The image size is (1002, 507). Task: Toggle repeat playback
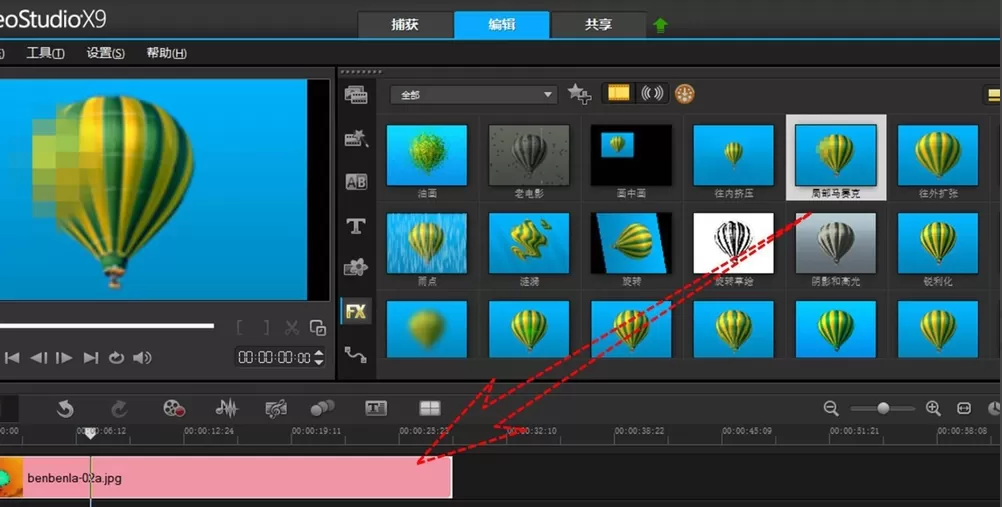click(x=116, y=358)
